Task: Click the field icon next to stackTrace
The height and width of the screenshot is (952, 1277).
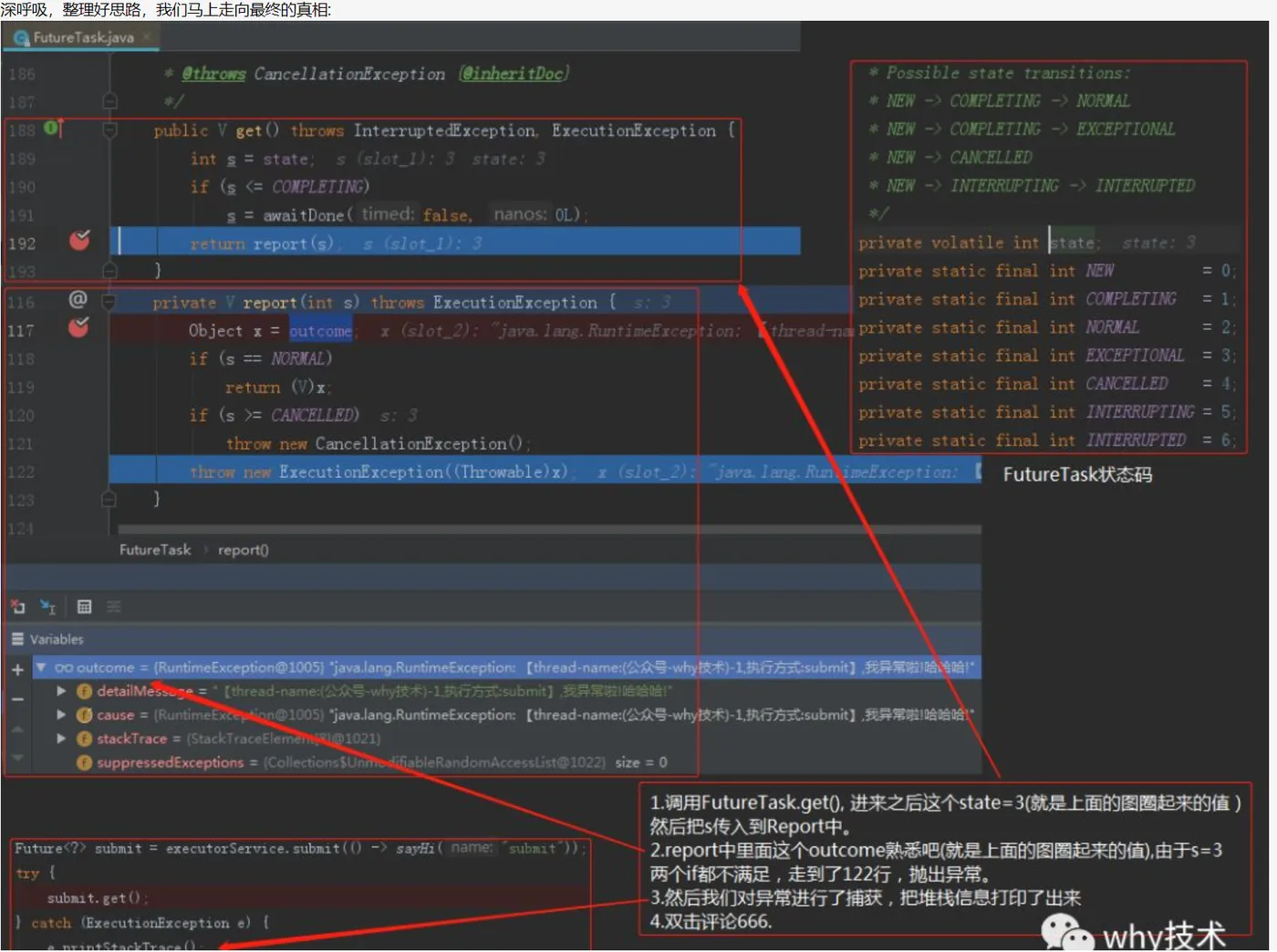Action: [x=84, y=739]
